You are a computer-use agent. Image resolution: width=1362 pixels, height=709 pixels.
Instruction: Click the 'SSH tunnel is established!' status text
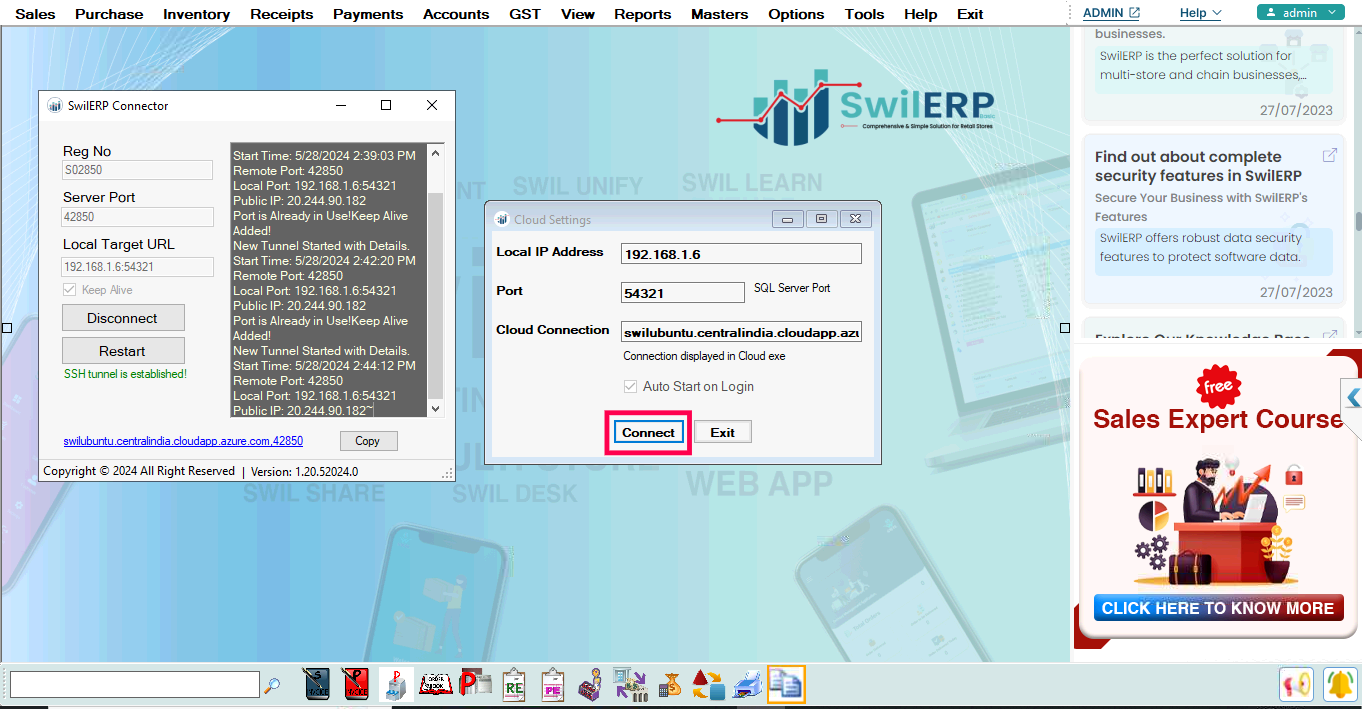(x=125, y=374)
